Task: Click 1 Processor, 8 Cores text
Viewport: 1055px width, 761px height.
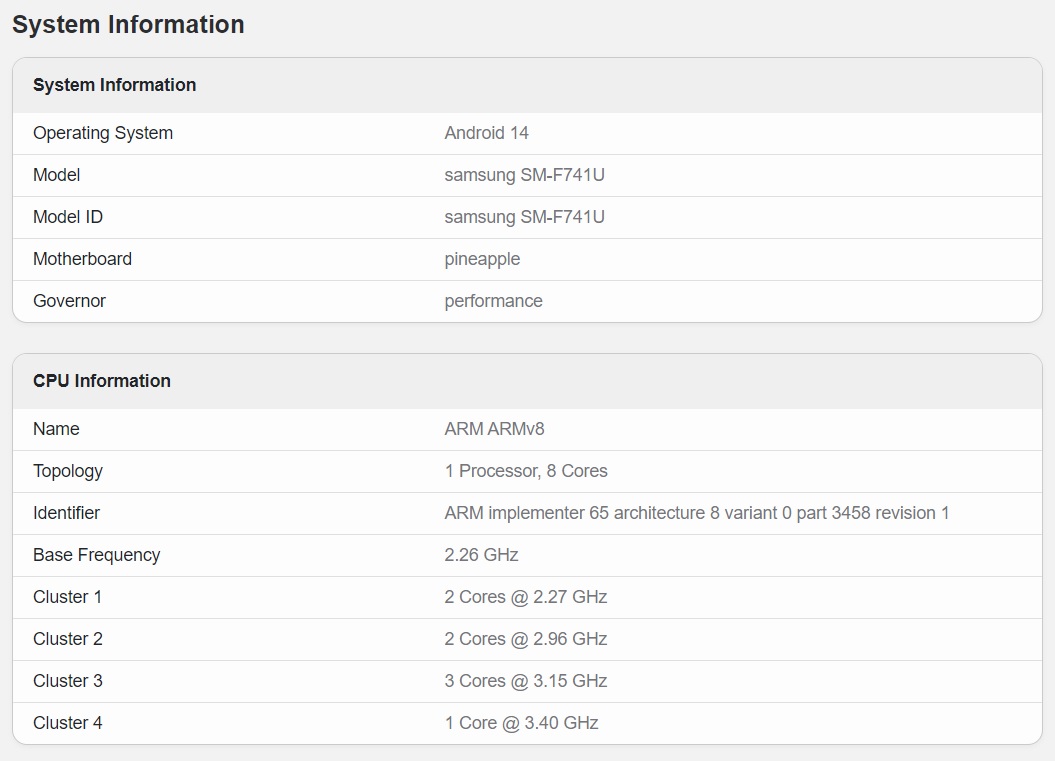Action: [x=525, y=471]
